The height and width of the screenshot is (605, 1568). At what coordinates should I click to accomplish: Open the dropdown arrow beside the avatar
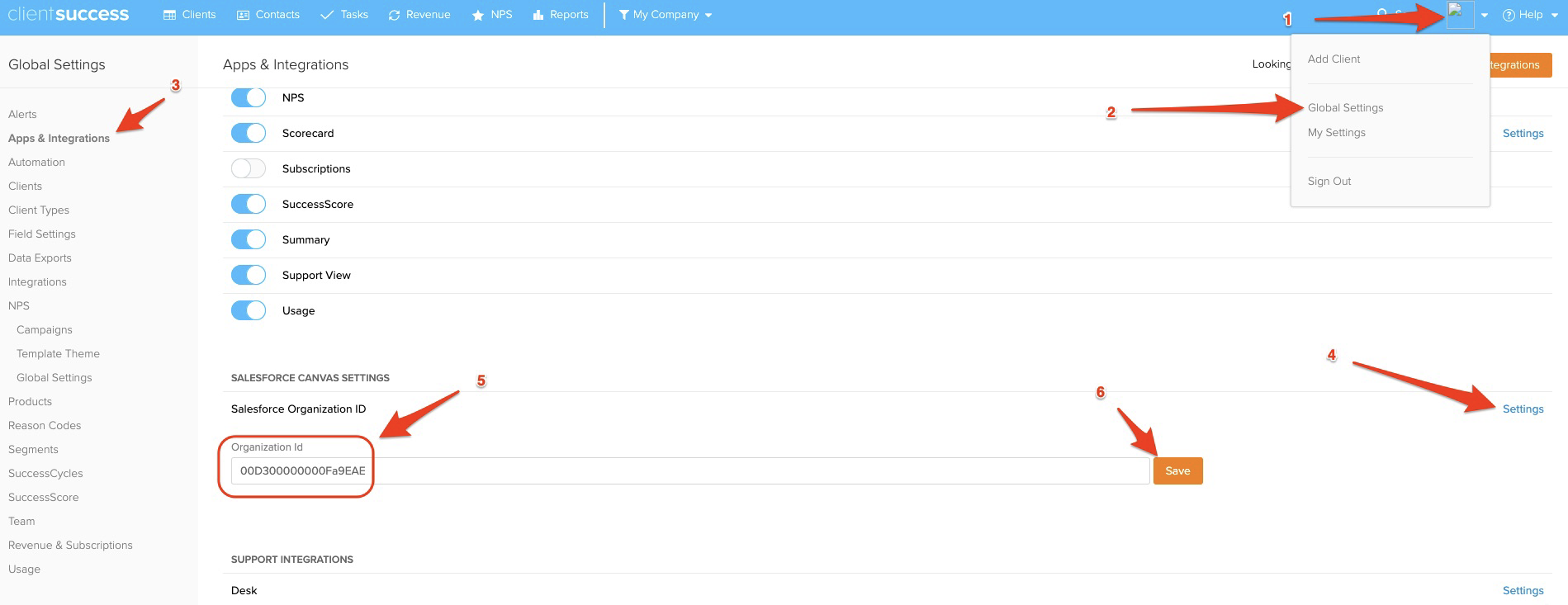pyautogui.click(x=1485, y=16)
